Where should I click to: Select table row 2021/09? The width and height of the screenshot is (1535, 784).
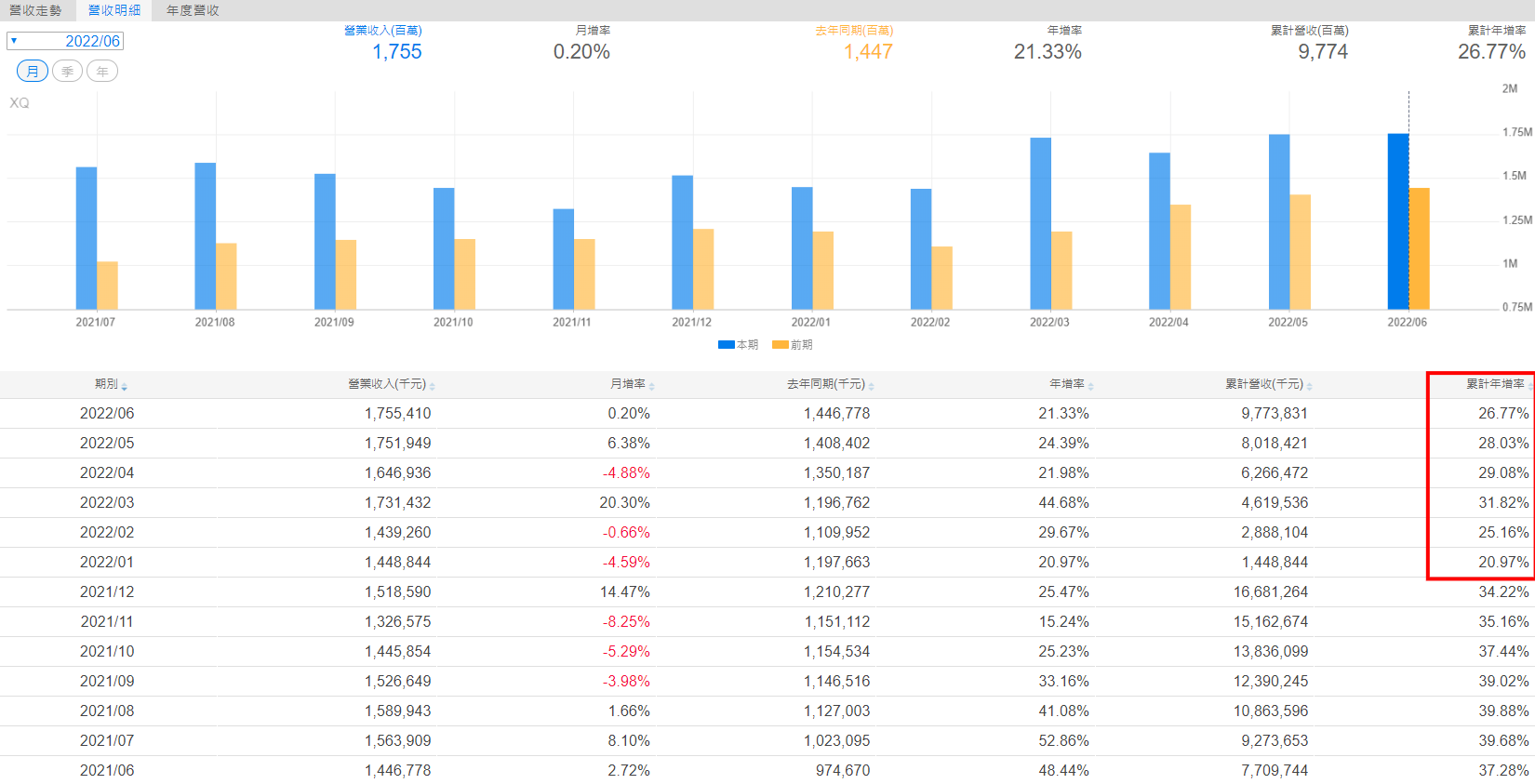pos(767,681)
